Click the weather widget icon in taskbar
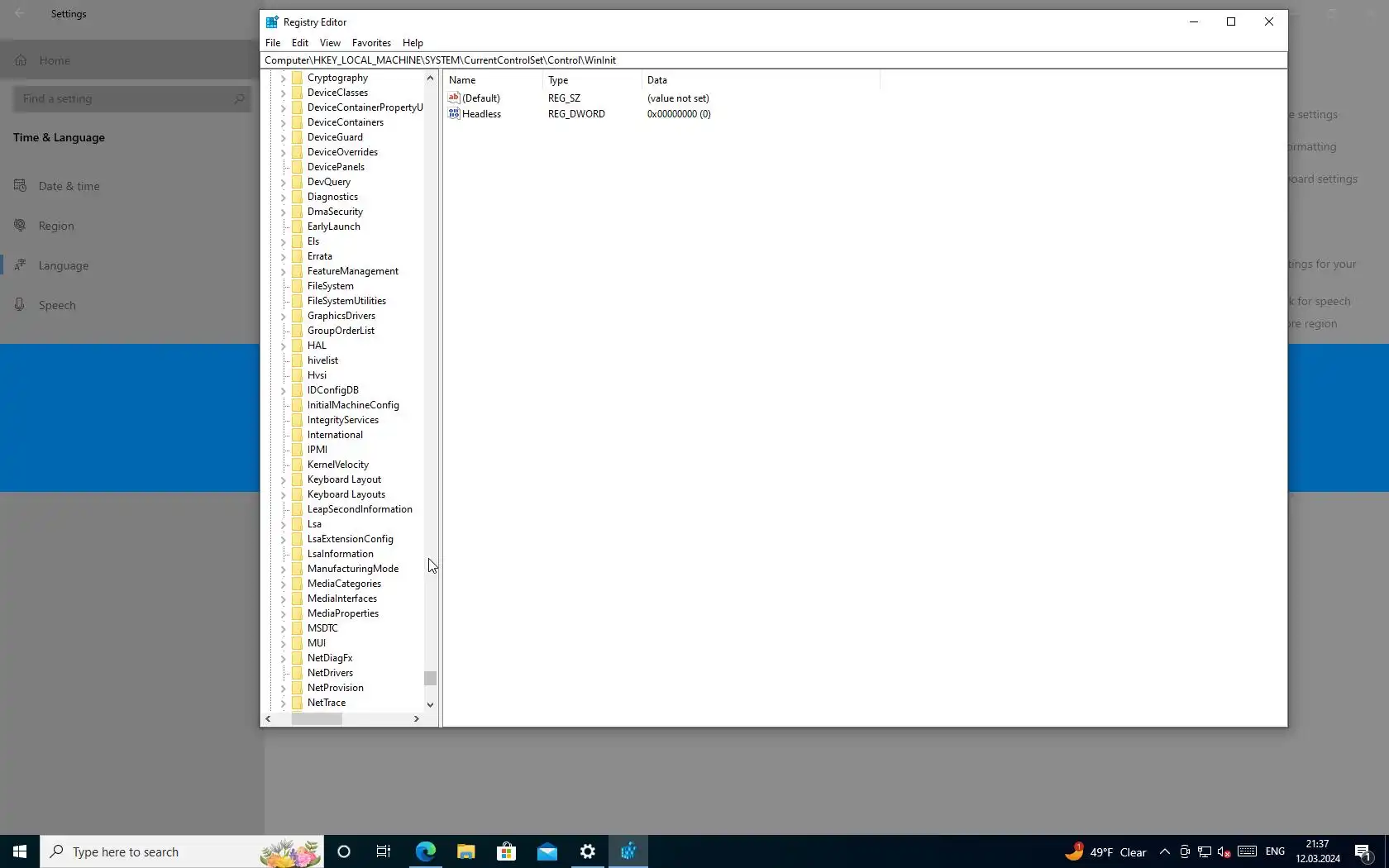1389x868 pixels. [x=1074, y=851]
